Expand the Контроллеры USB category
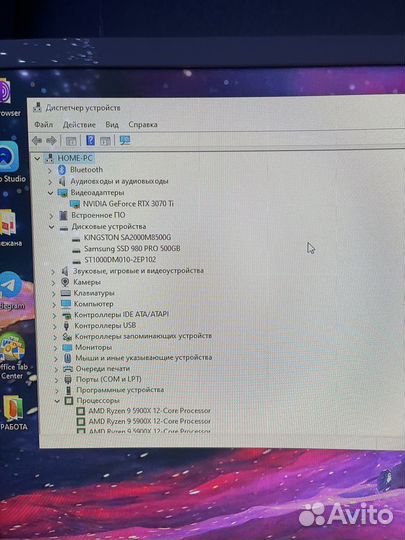Screen dimensions: 405x540 click(x=54, y=326)
